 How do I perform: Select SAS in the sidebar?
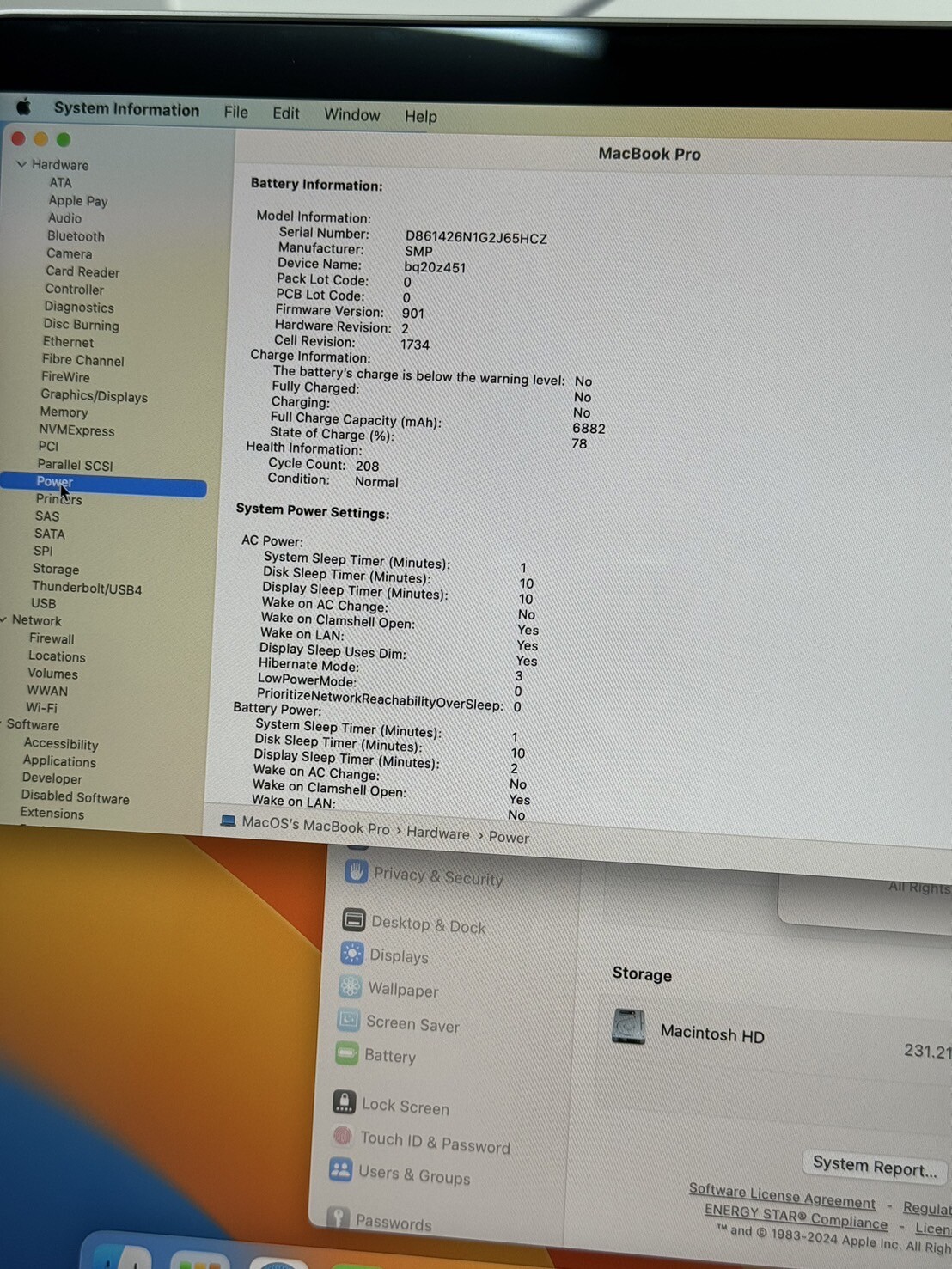point(47,516)
